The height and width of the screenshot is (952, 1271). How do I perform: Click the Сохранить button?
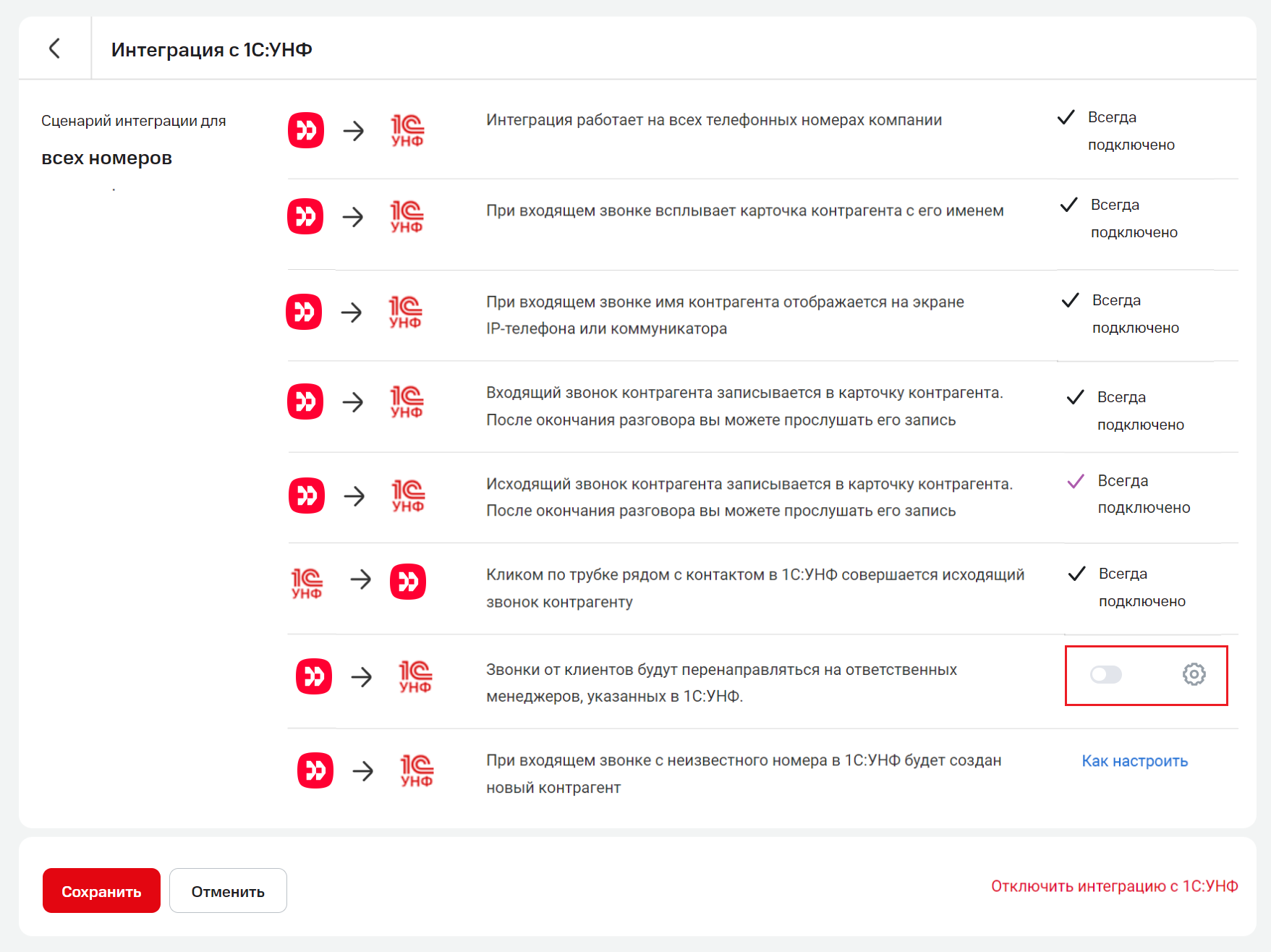(101, 891)
